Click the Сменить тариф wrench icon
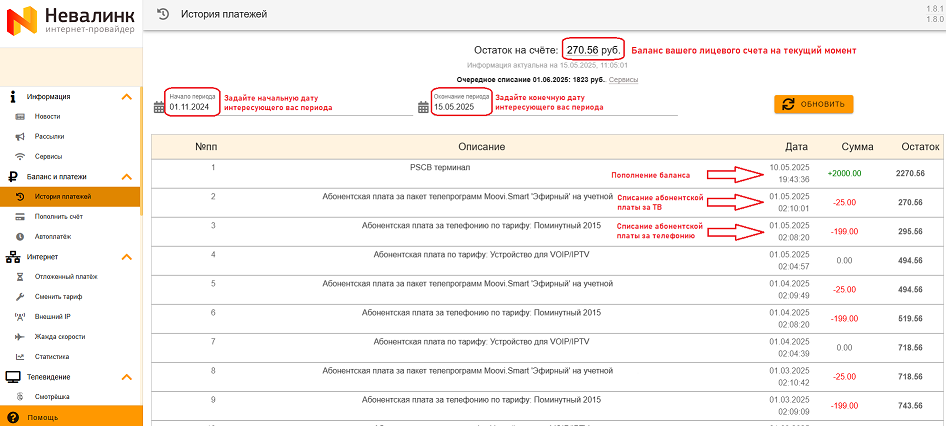 pos(20,297)
